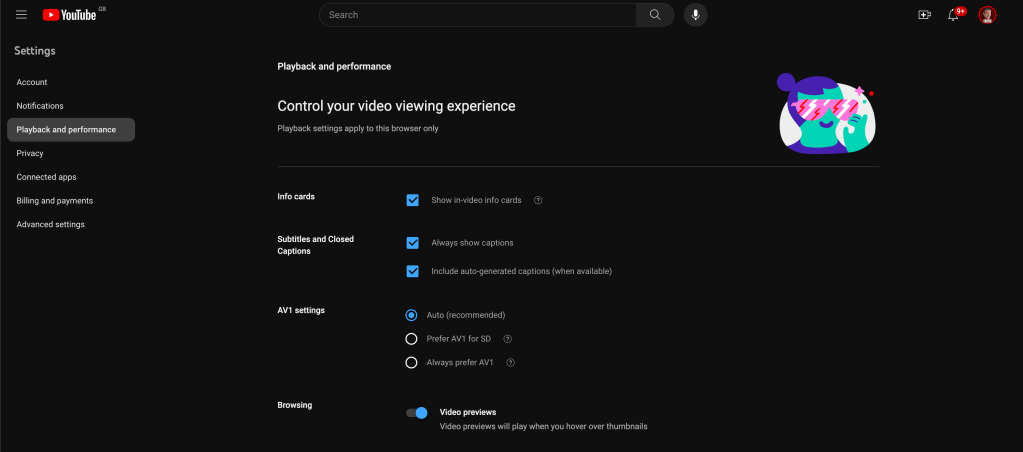Screen dimensions: 1023x452
Task: Click the sunglasses character illustration
Action: 827,113
